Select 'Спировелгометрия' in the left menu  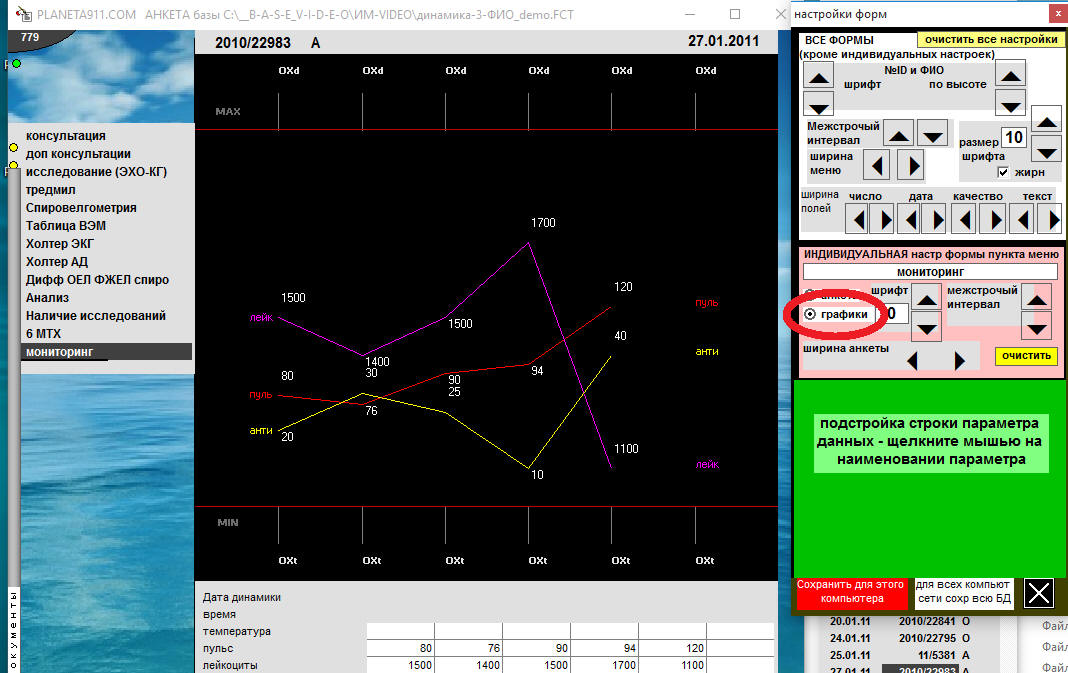click(x=81, y=208)
